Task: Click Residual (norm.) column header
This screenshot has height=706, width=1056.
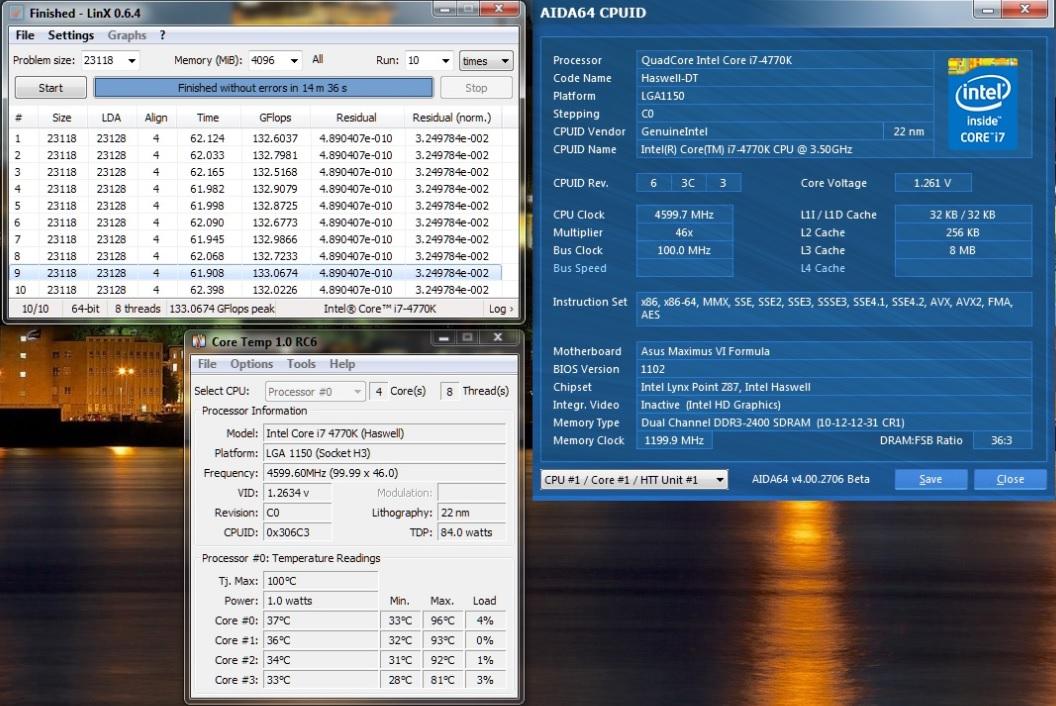Action: click(x=452, y=117)
